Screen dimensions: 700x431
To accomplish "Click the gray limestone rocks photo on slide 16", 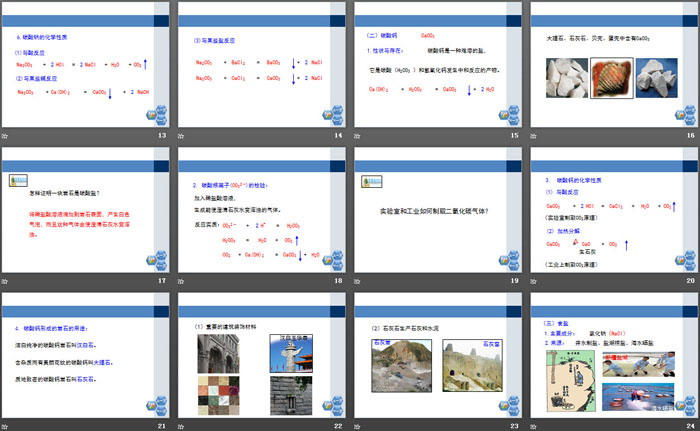I will (x=657, y=78).
